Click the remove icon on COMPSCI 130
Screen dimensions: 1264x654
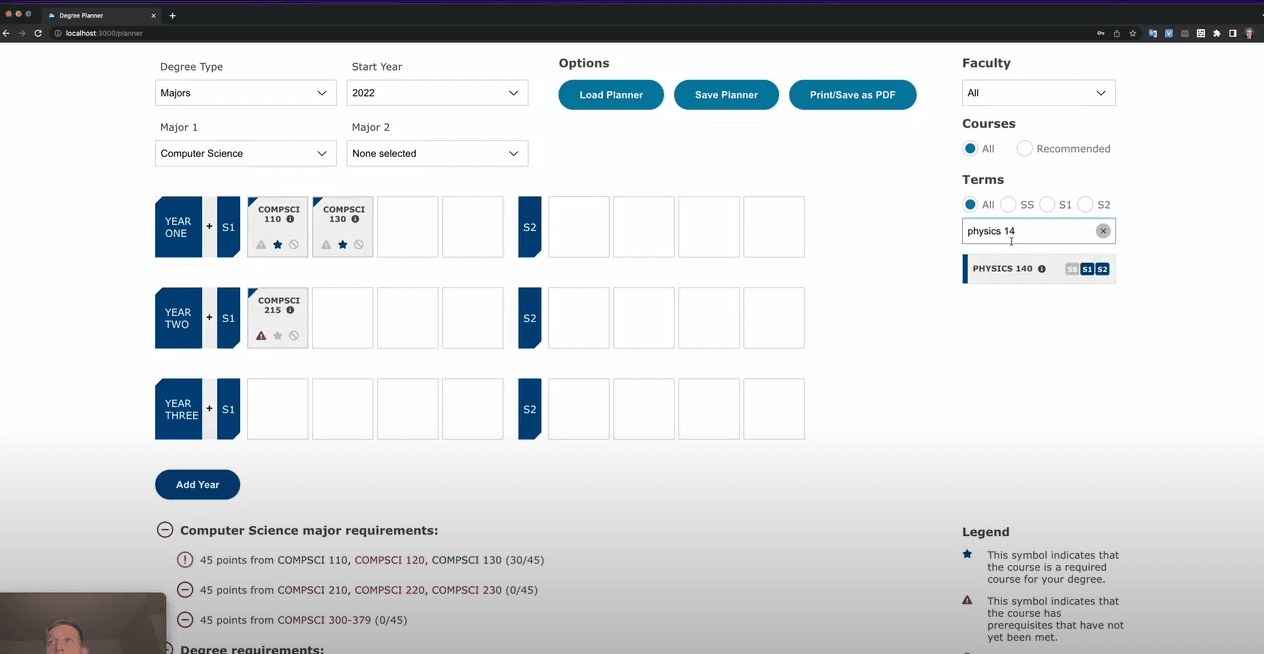359,244
